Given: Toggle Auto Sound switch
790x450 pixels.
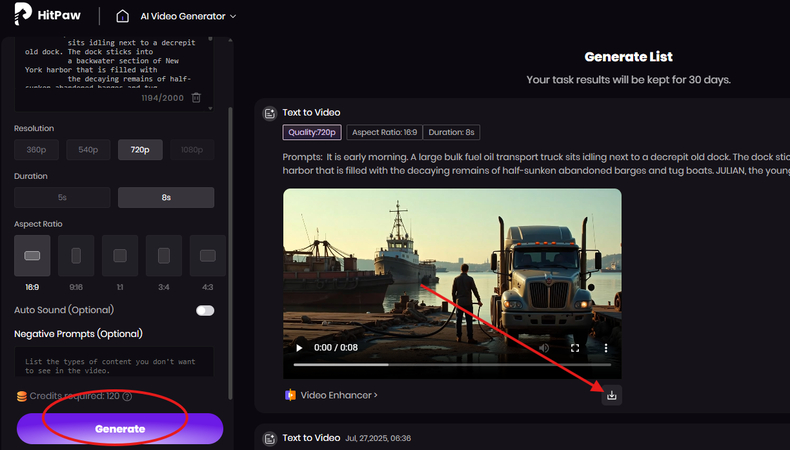Looking at the screenshot, I should (x=205, y=310).
